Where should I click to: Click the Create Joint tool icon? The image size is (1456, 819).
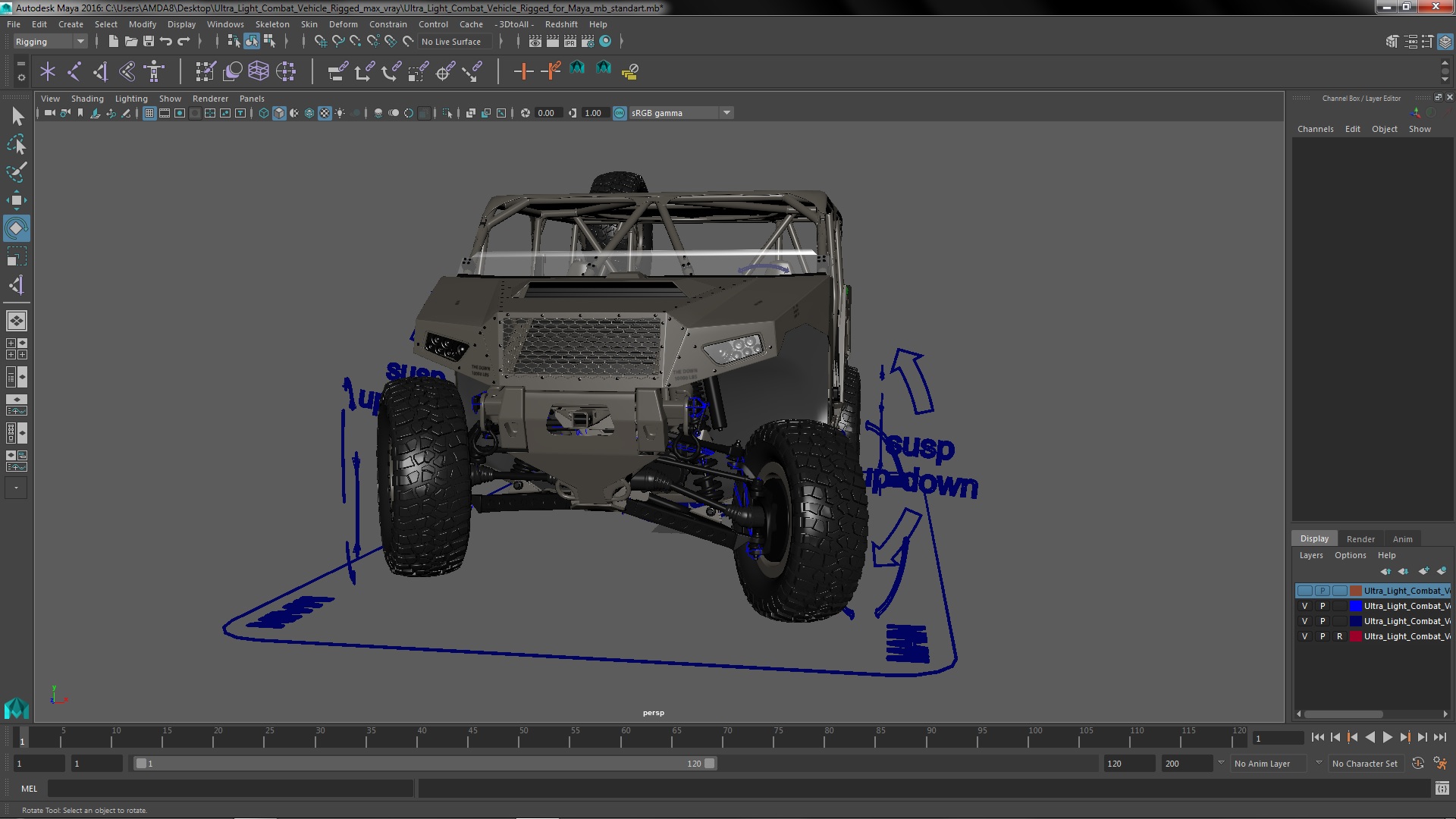[x=74, y=71]
